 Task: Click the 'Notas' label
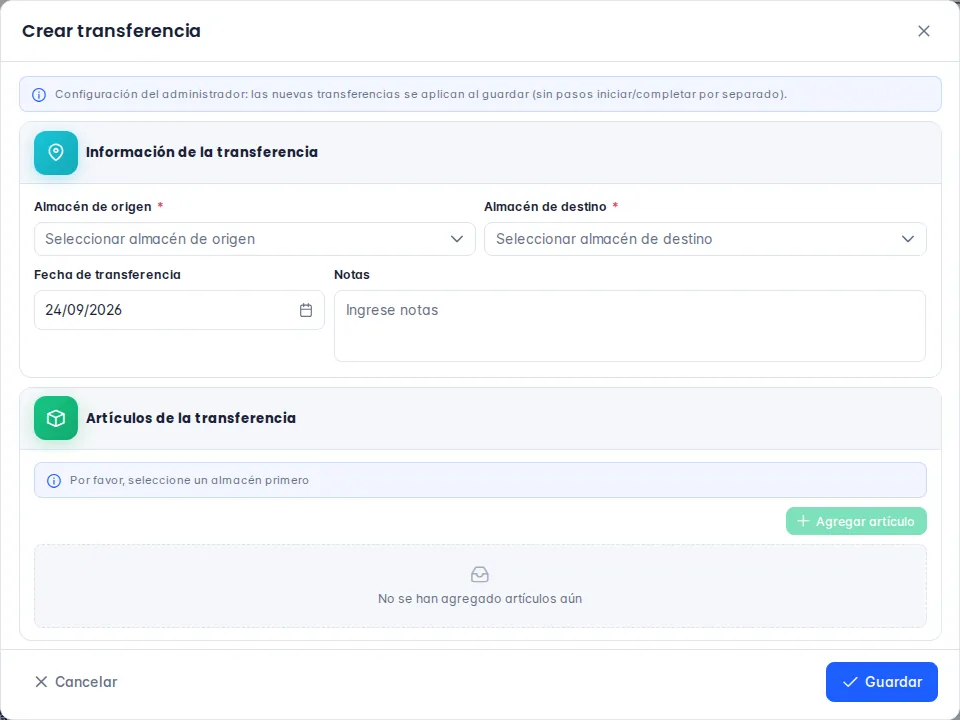352,275
